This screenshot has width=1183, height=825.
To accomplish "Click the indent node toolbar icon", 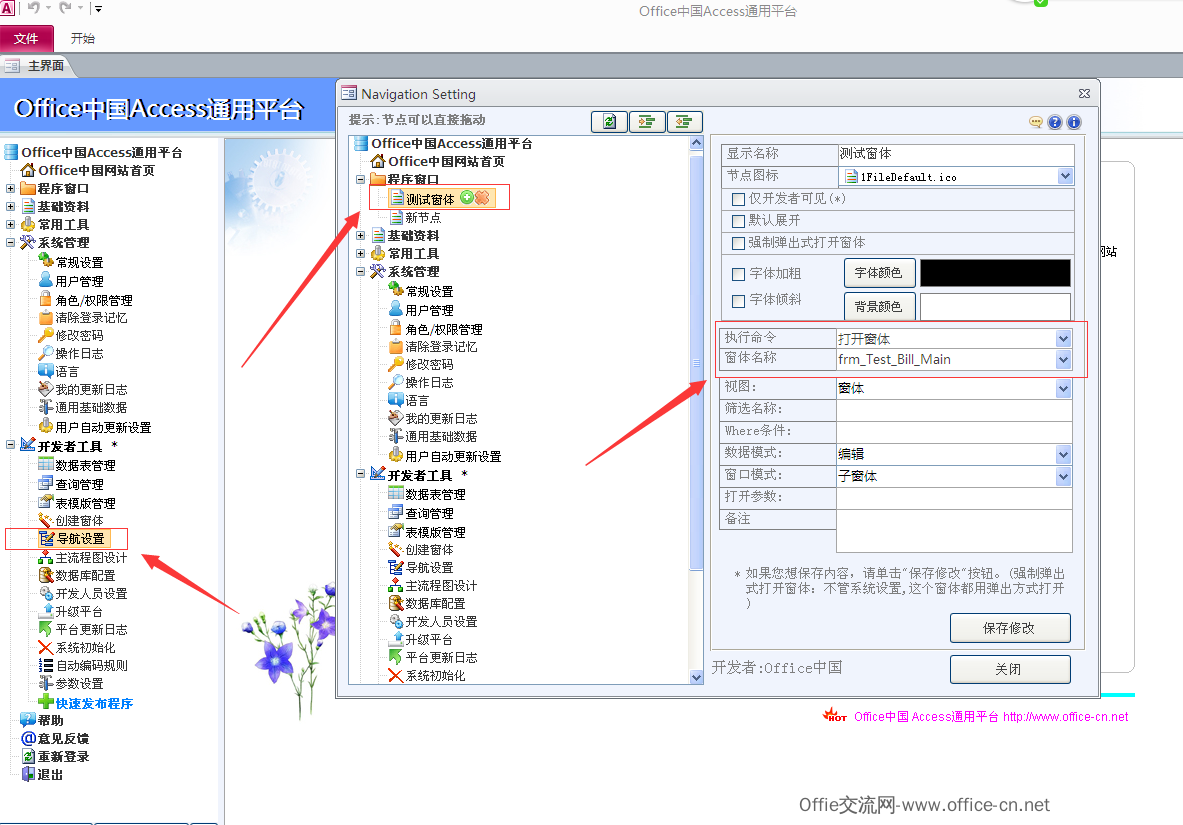I will (647, 122).
